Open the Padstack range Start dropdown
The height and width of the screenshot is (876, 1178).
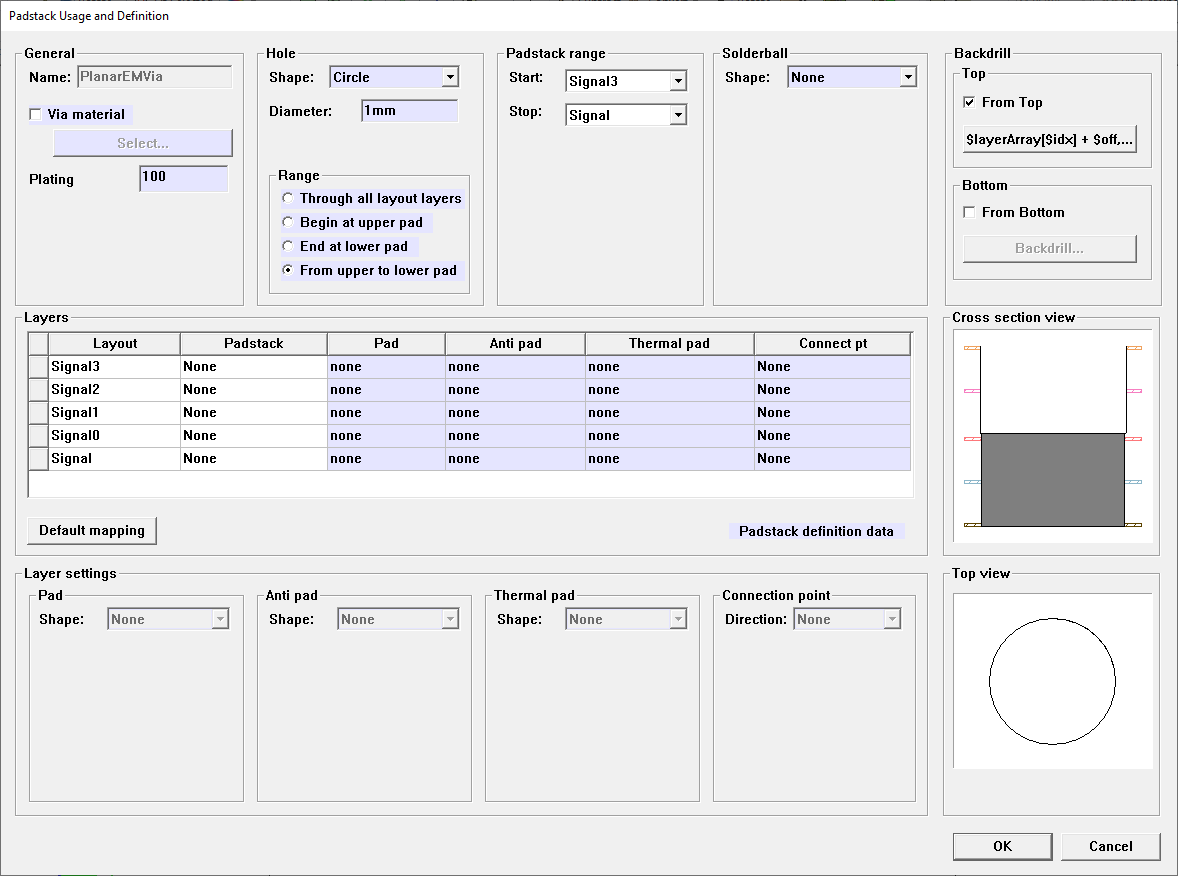click(x=679, y=81)
